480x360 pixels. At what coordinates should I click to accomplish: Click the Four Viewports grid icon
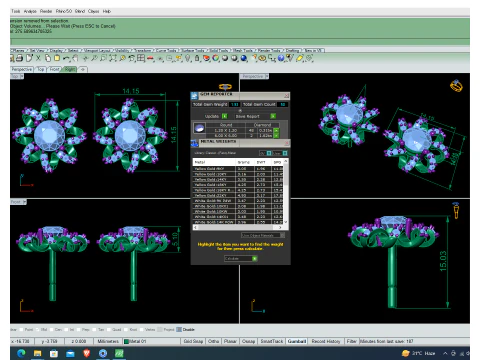pos(141,58)
